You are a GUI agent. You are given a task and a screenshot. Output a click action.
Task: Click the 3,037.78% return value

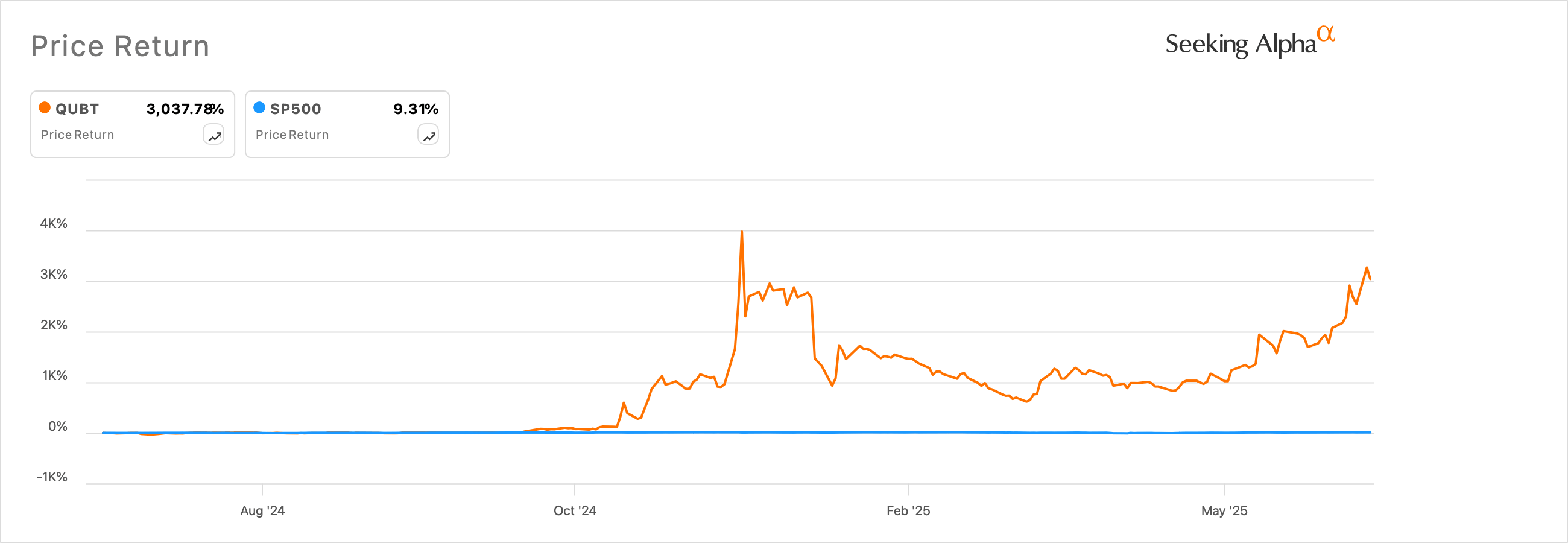point(185,109)
